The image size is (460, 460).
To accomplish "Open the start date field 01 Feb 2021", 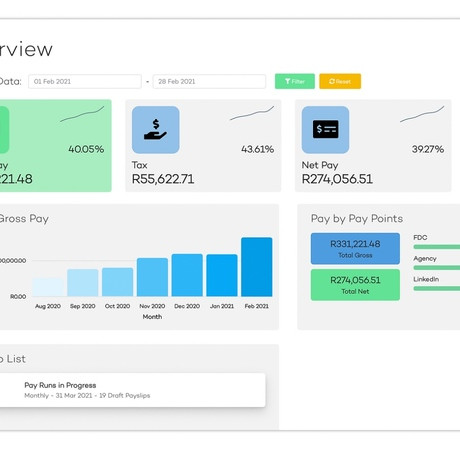I will [x=85, y=81].
